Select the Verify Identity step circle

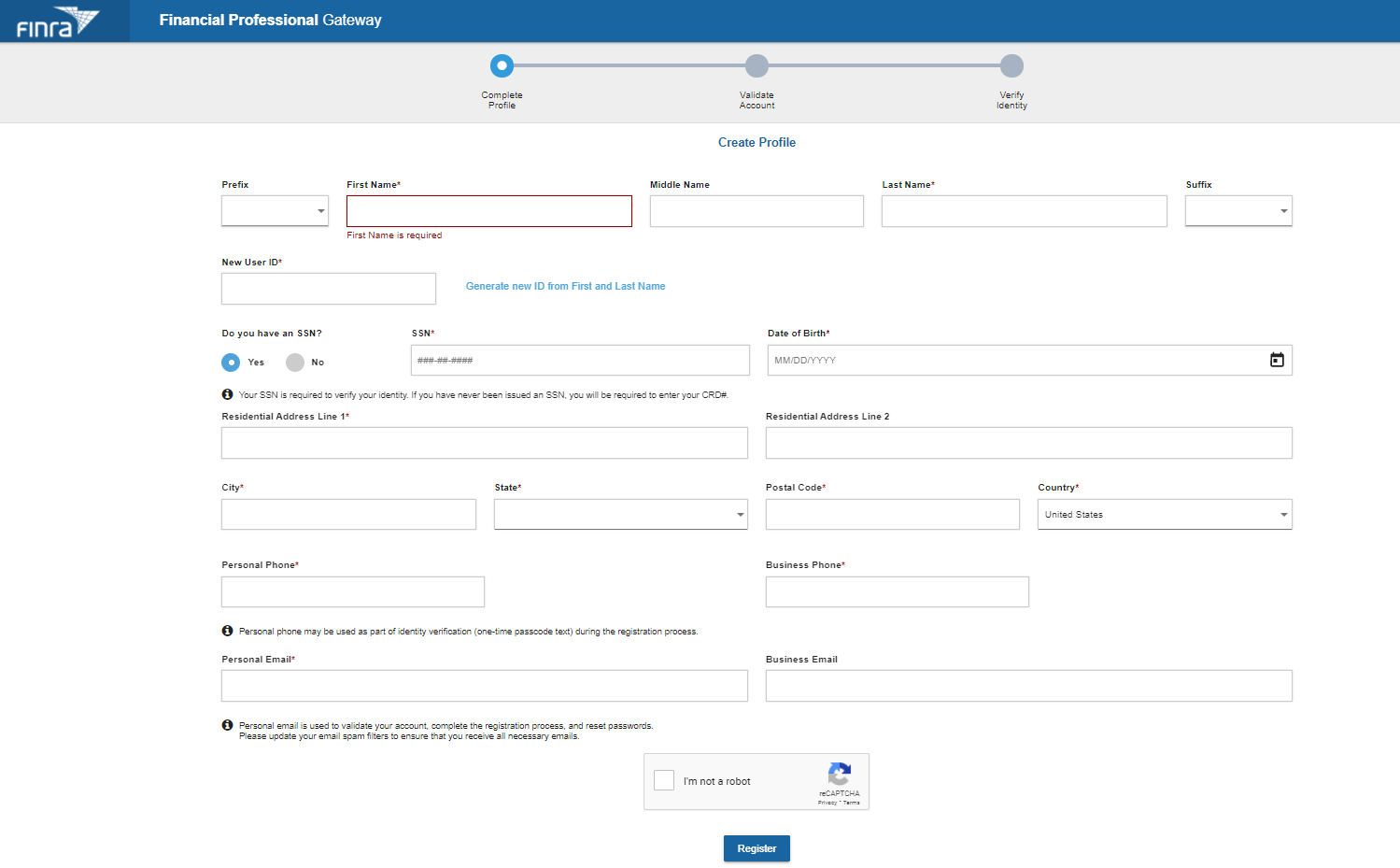coord(1011,65)
